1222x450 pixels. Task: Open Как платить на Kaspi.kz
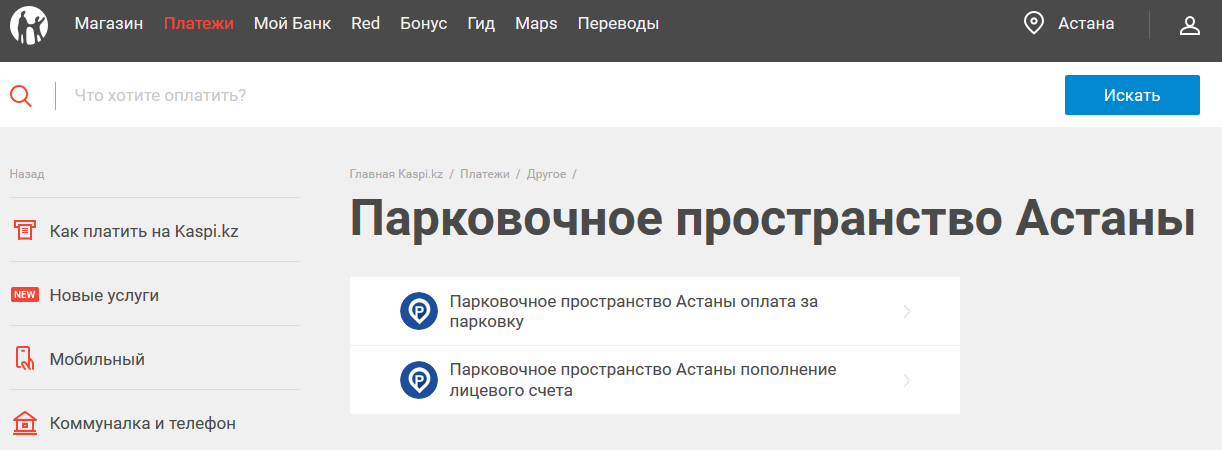[144, 231]
